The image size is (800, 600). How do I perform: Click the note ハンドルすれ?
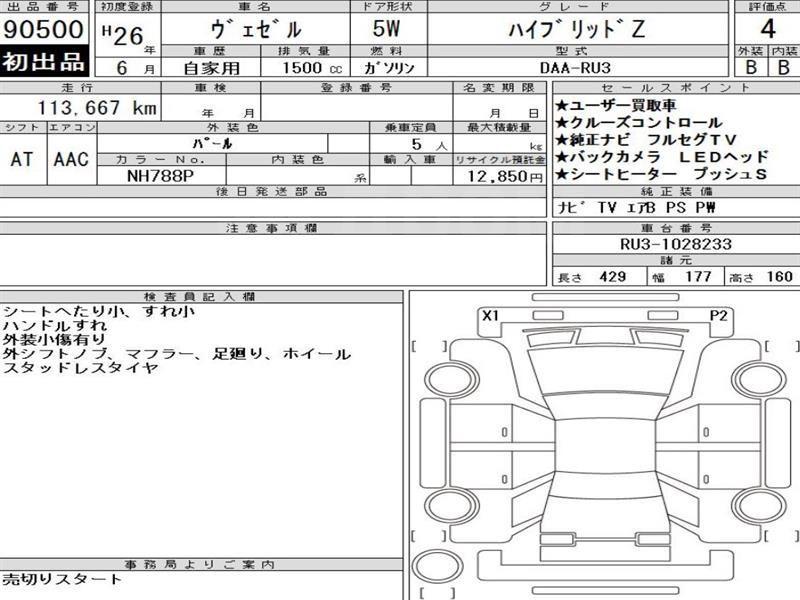point(55,325)
